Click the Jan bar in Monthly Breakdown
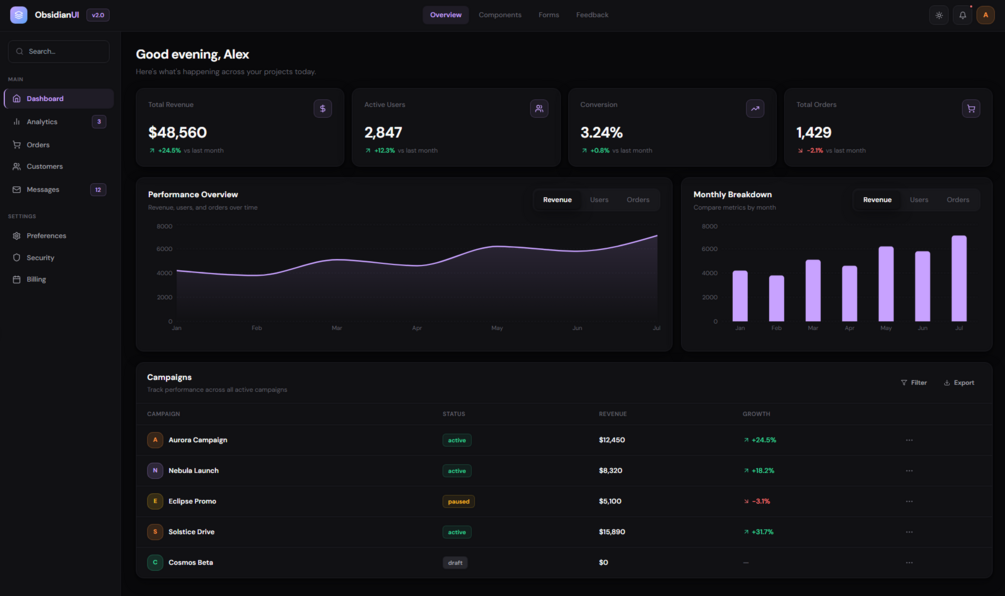 coord(740,296)
